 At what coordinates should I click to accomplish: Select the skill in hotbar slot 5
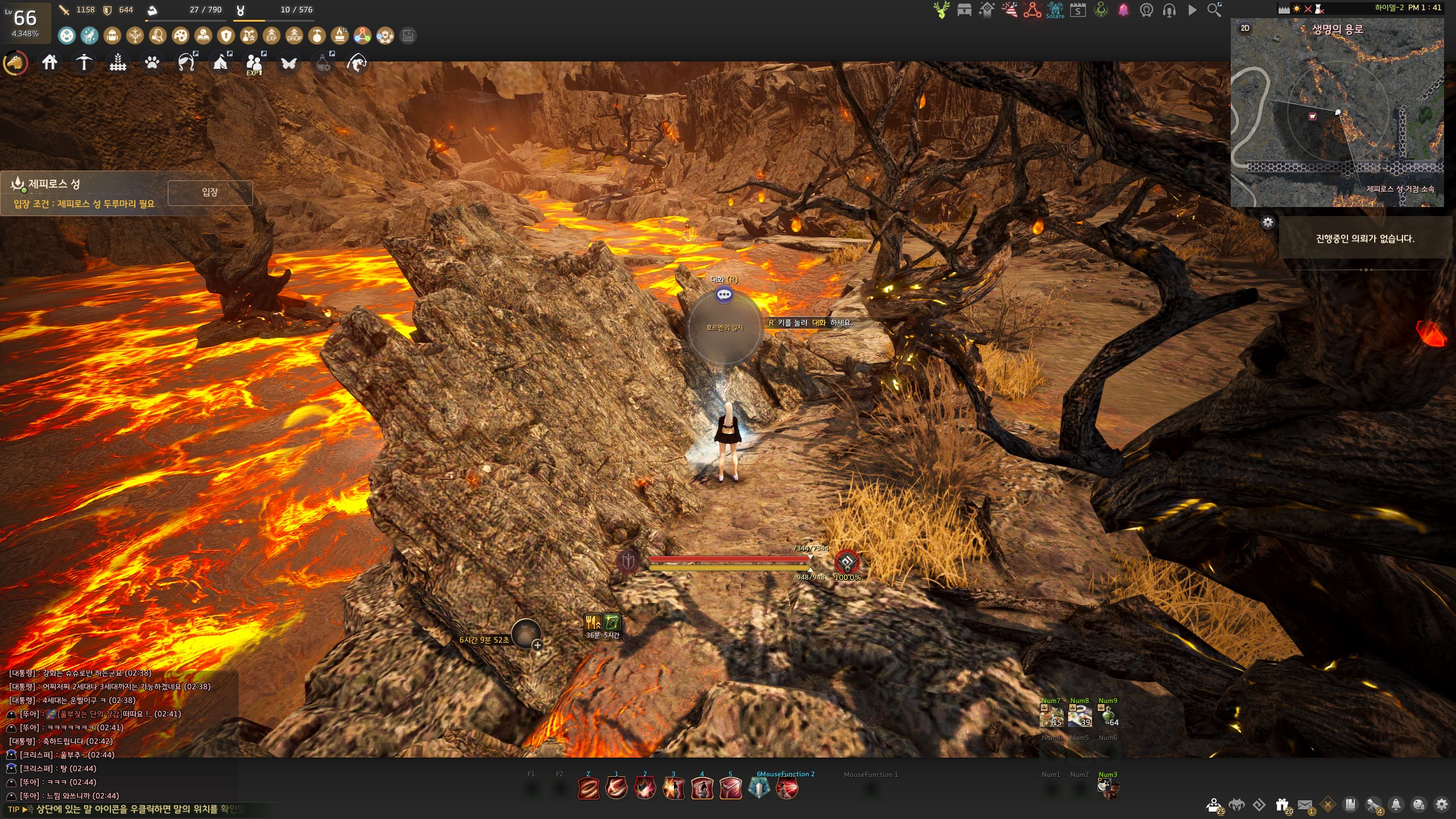click(x=730, y=788)
